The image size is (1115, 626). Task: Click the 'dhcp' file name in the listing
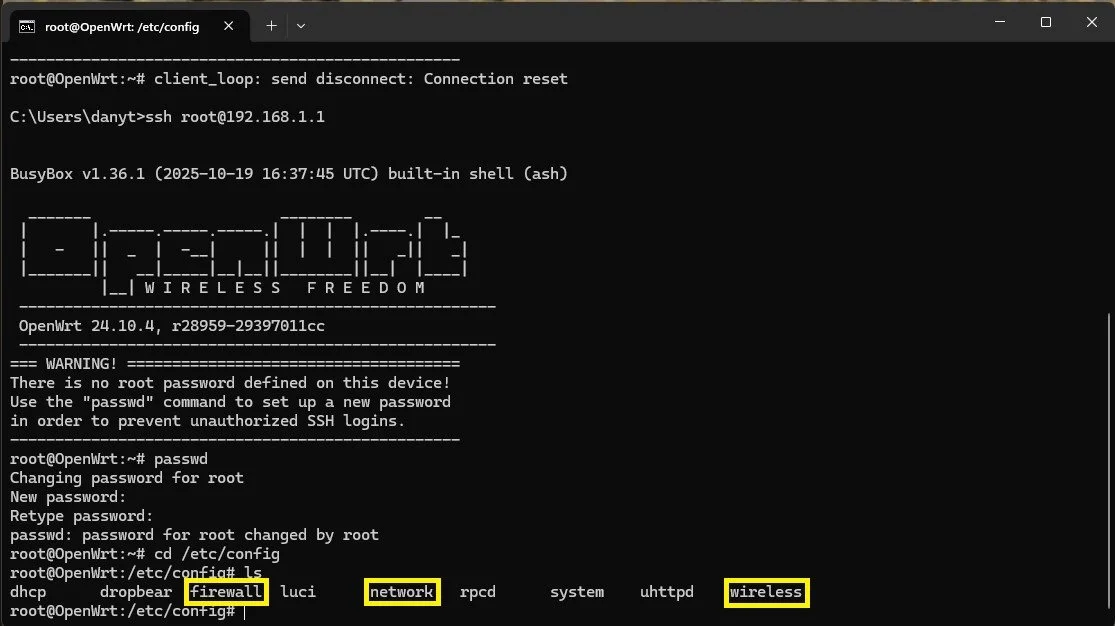[x=28, y=592]
